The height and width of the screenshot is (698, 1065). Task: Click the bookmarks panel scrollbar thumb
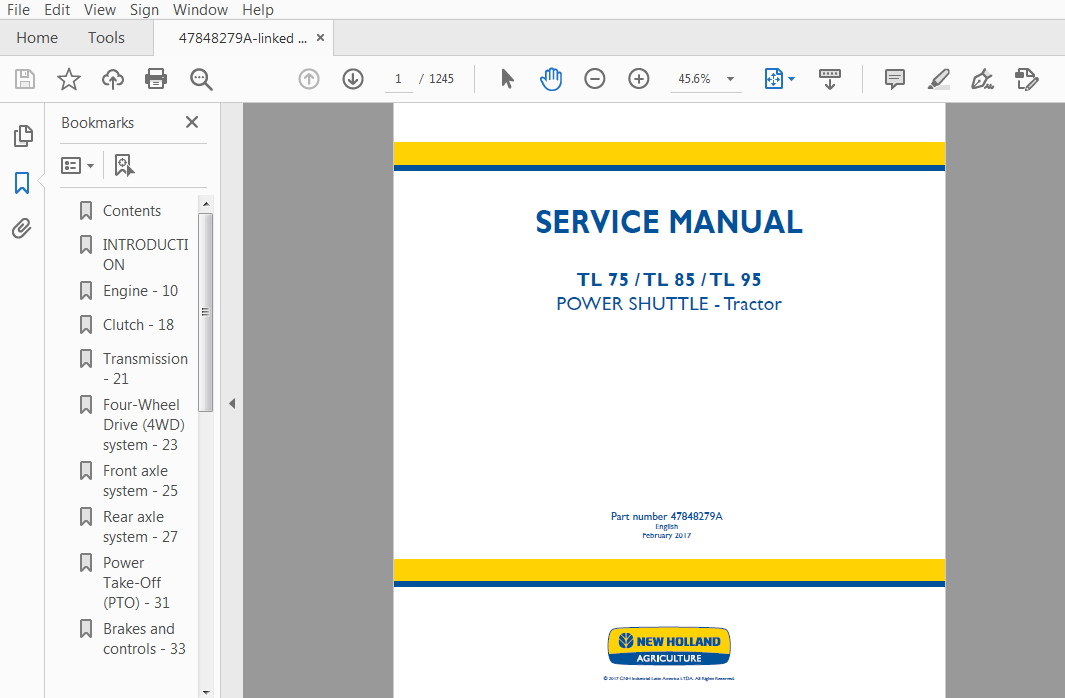click(x=205, y=312)
